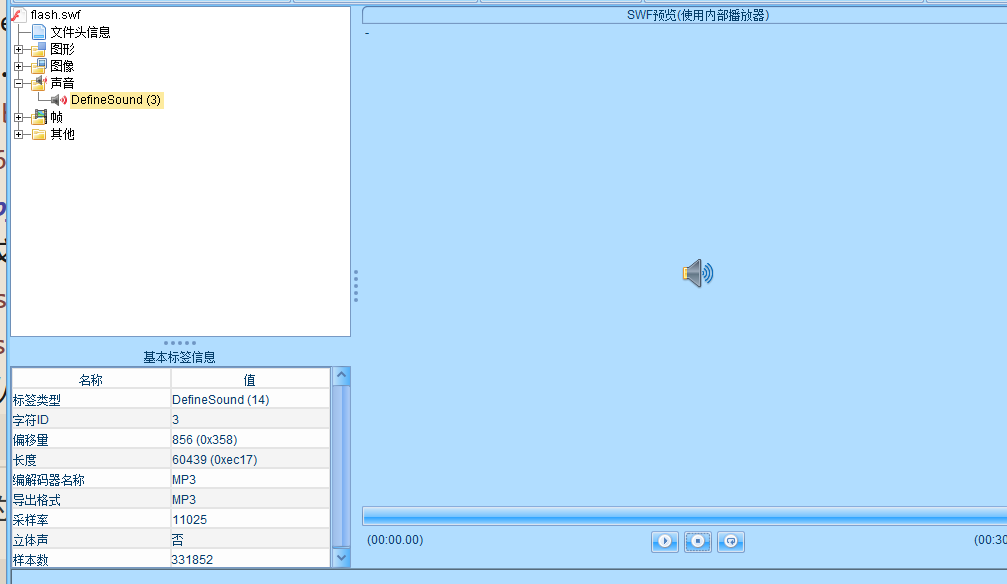Image resolution: width=1007 pixels, height=584 pixels.
Task: Select the 声音 tree item
Action: pos(62,83)
